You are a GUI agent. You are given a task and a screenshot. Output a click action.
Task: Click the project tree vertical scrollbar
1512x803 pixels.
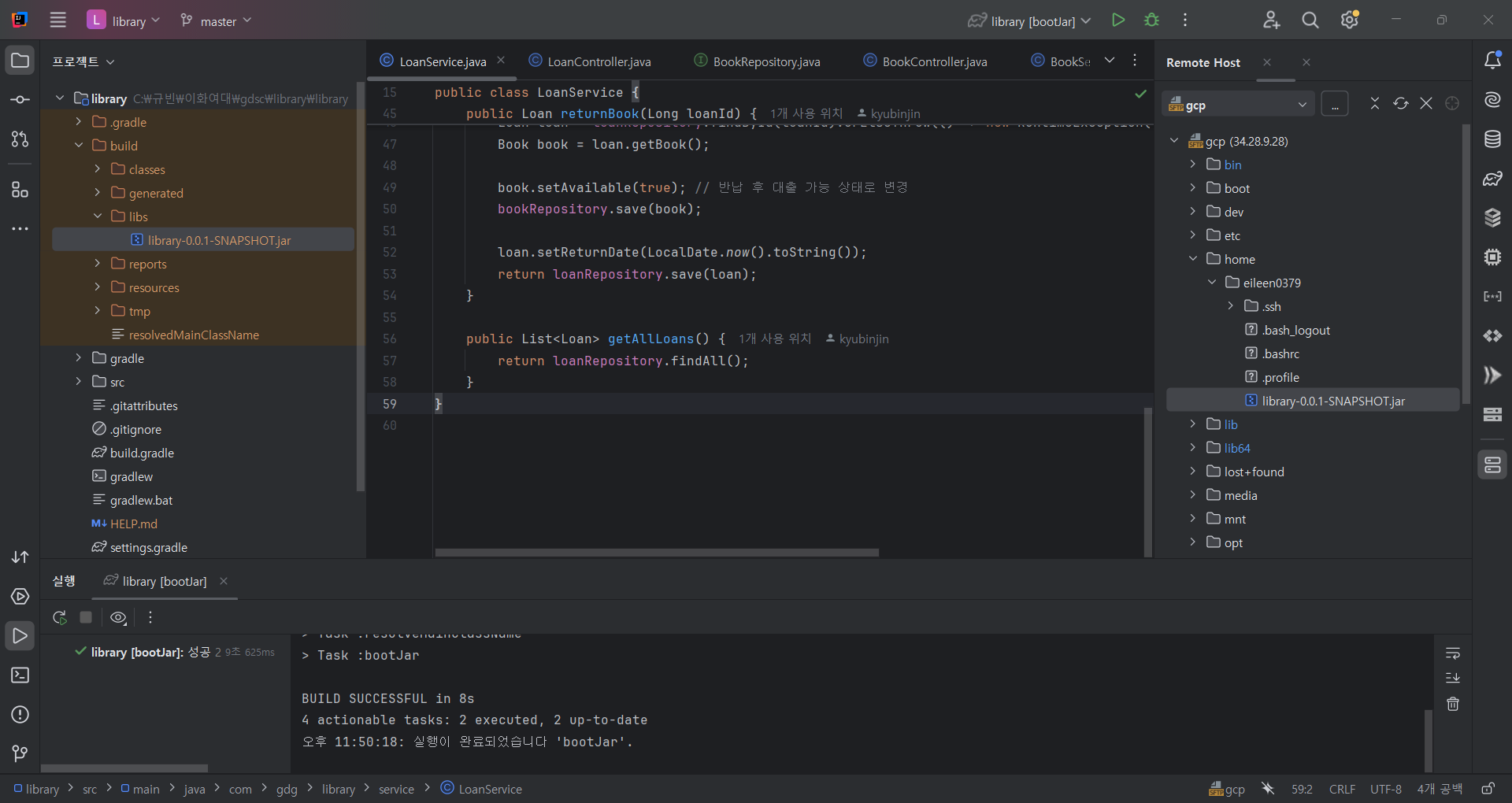point(361,287)
